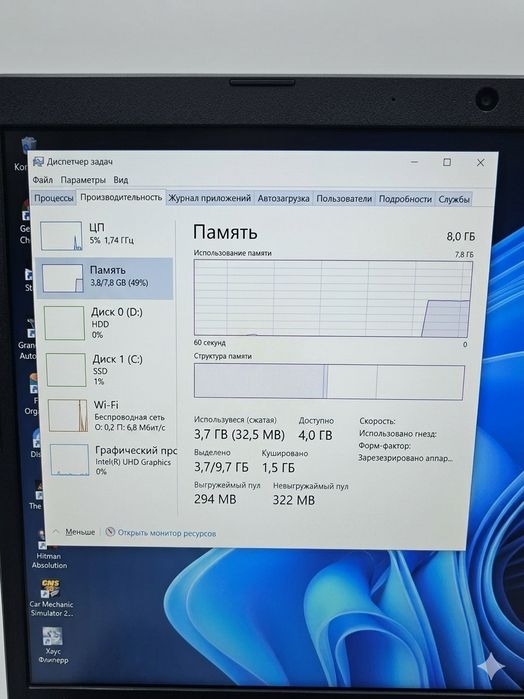
Task: Select the Intel(R) UHD Graphics entry
Action: (x=112, y=460)
